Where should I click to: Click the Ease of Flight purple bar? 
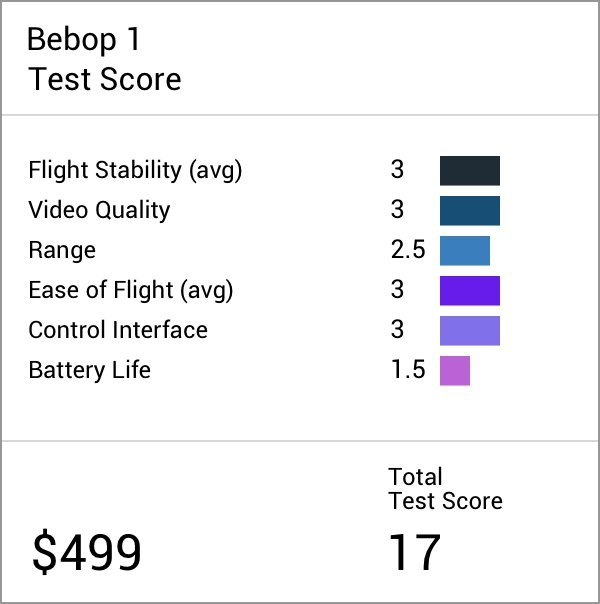click(470, 290)
